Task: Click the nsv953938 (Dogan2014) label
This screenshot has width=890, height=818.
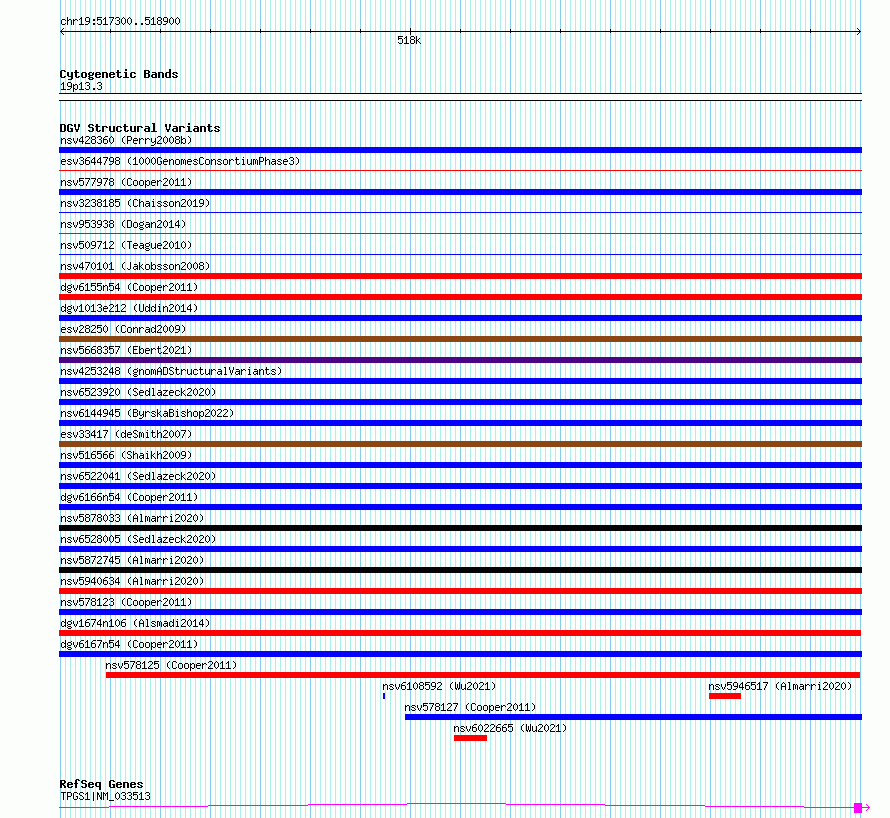Action: click(x=123, y=224)
